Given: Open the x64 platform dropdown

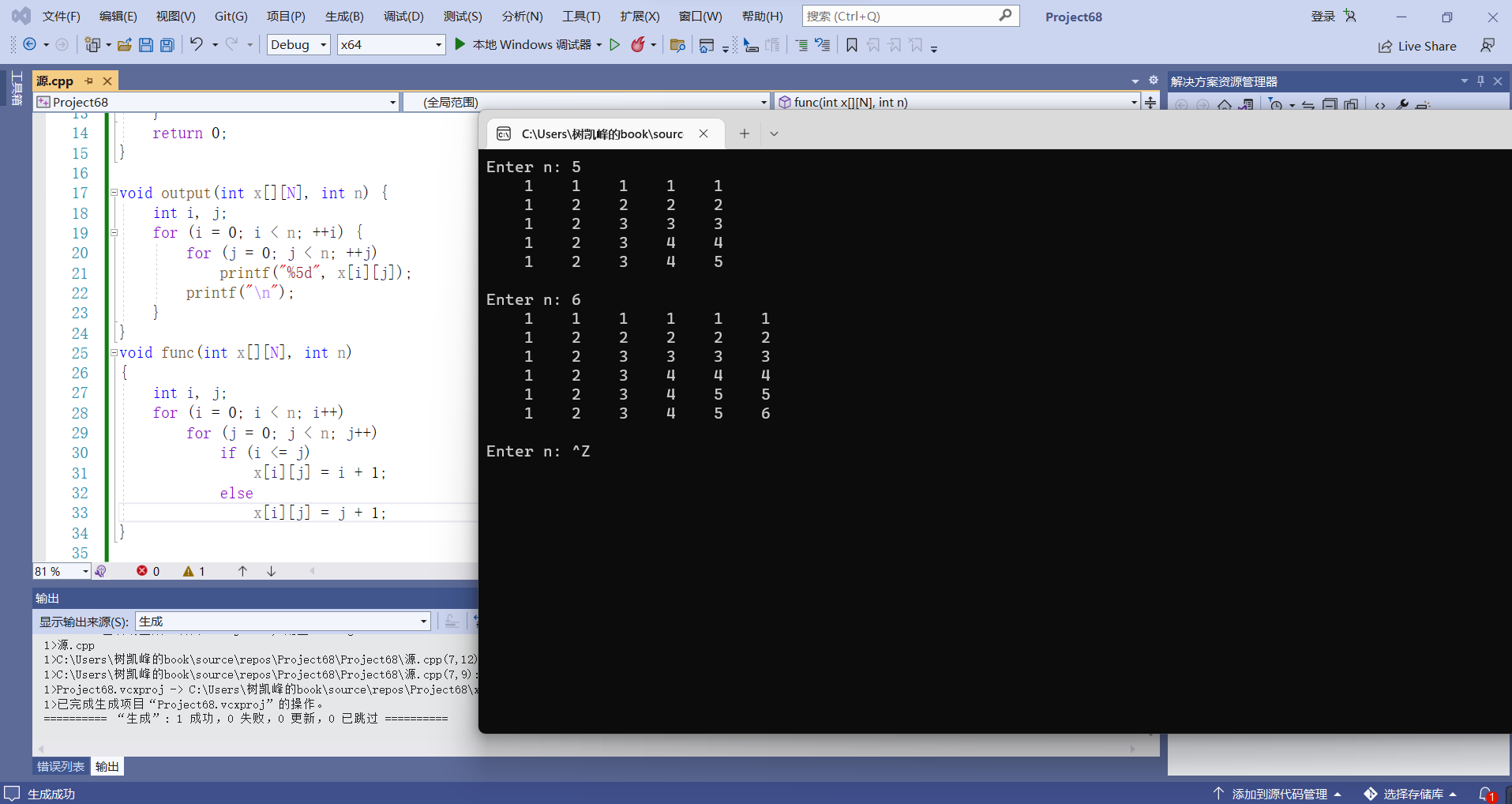Looking at the screenshot, I should click(391, 45).
